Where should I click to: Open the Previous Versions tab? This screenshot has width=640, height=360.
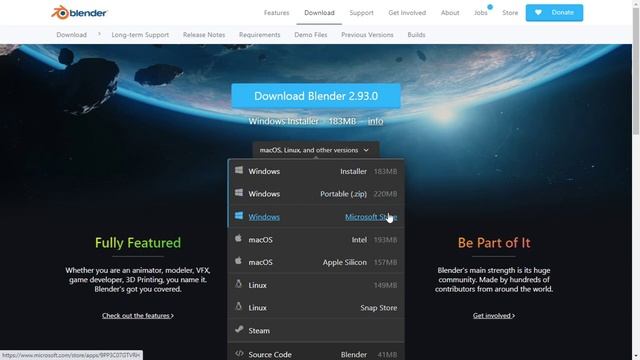coord(367,35)
